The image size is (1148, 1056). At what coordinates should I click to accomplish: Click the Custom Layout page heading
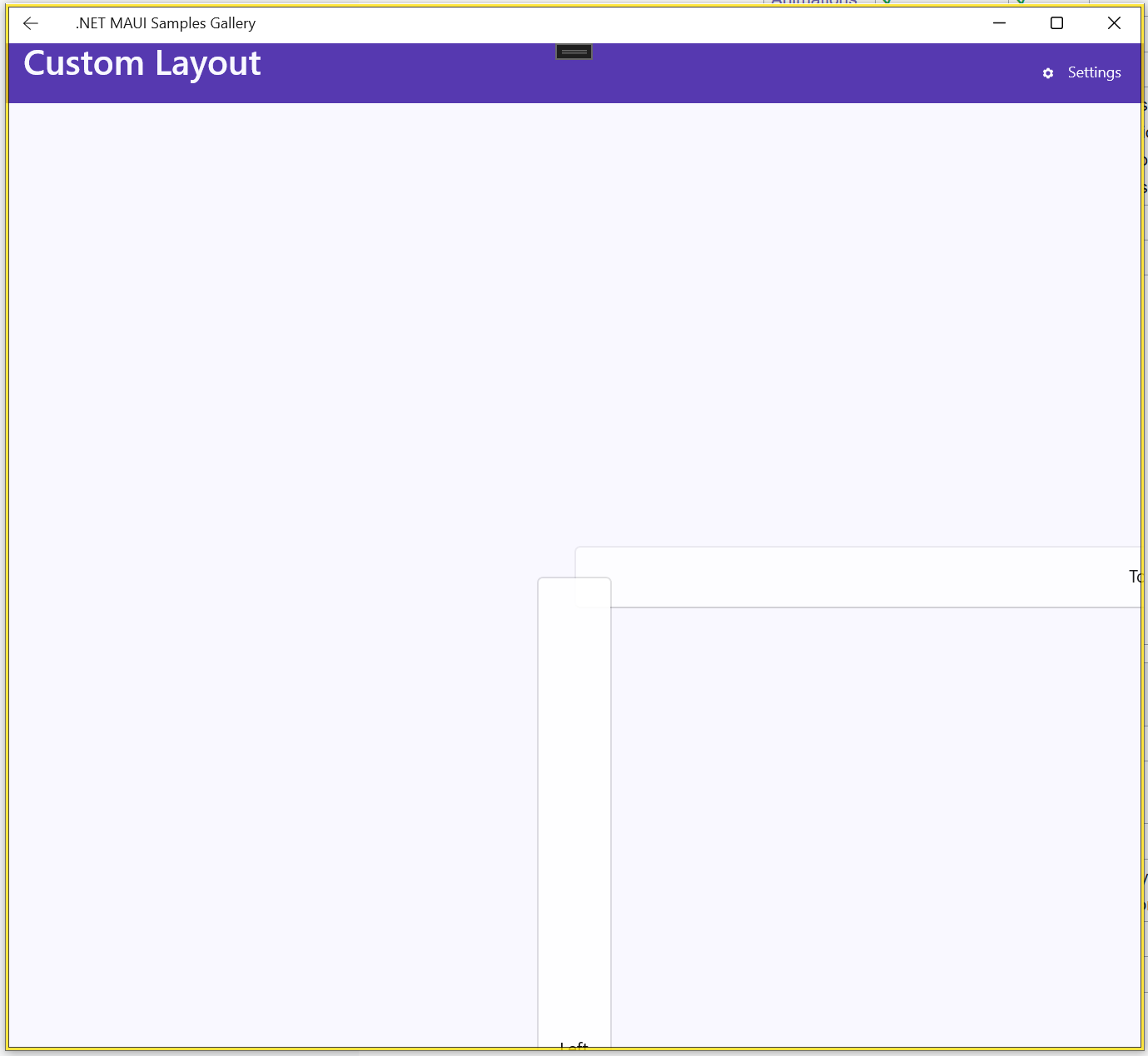(x=142, y=64)
